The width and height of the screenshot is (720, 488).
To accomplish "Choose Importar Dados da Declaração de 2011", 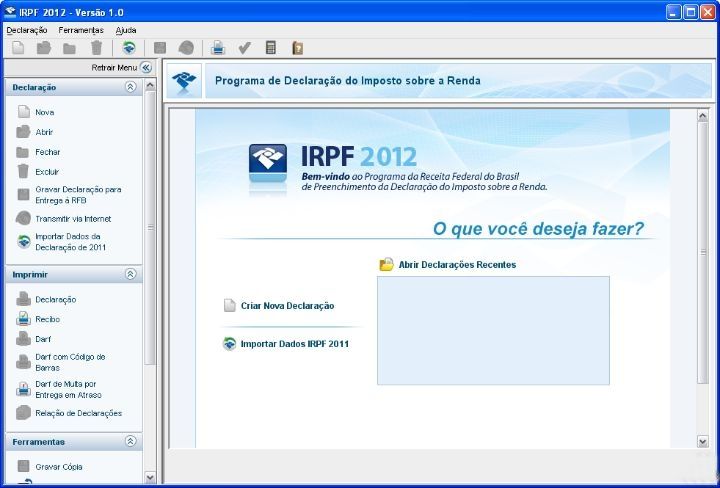I will (62, 241).
